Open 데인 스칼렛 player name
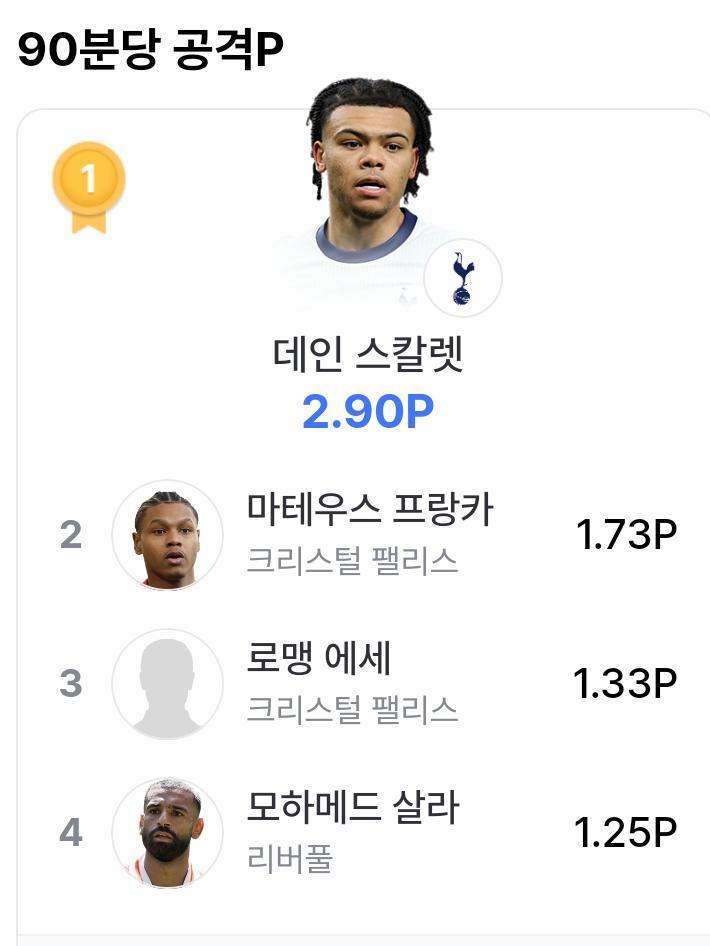This screenshot has width=710, height=946. (x=368, y=355)
